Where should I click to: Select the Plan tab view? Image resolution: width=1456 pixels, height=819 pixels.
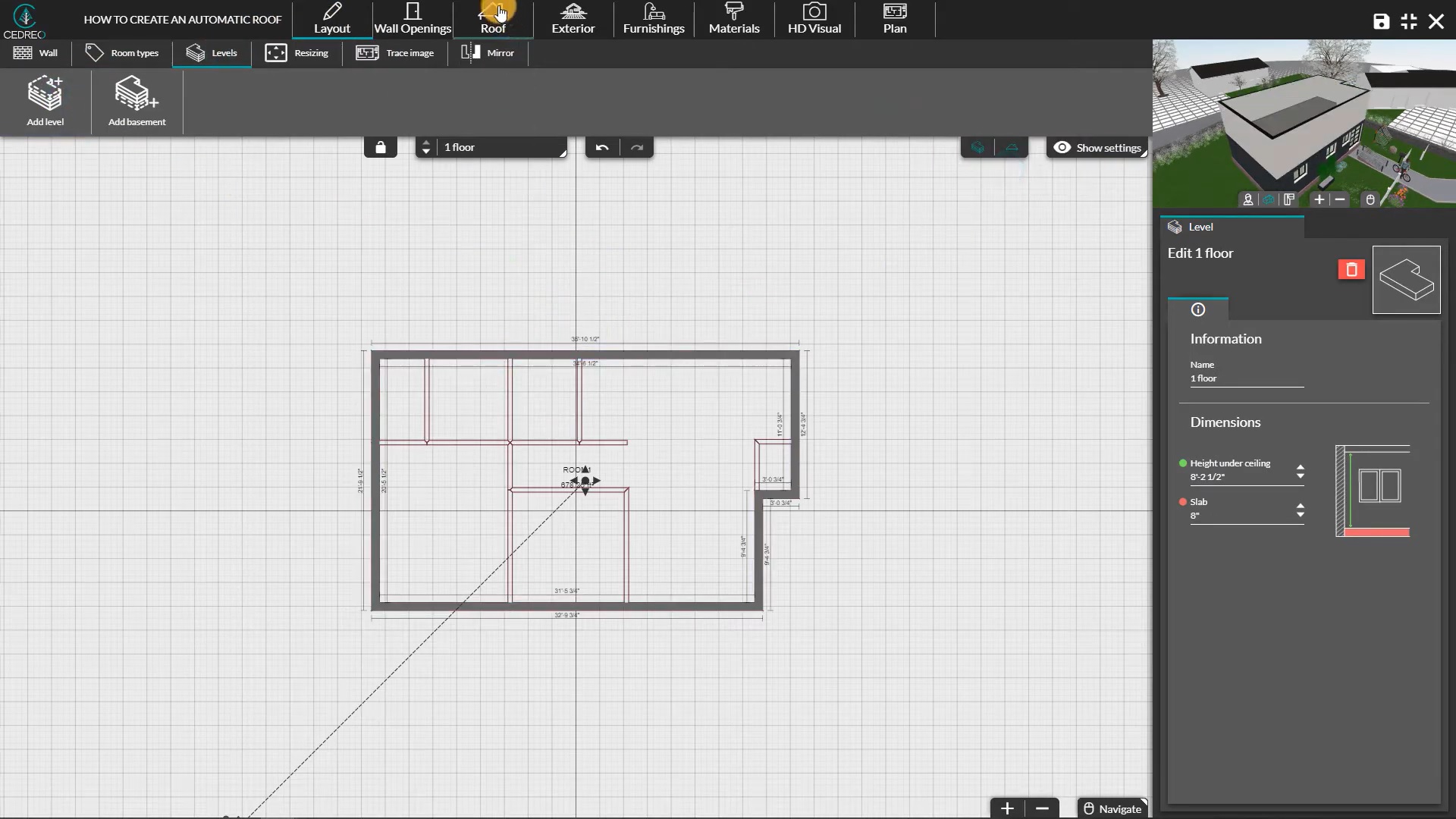tap(895, 18)
